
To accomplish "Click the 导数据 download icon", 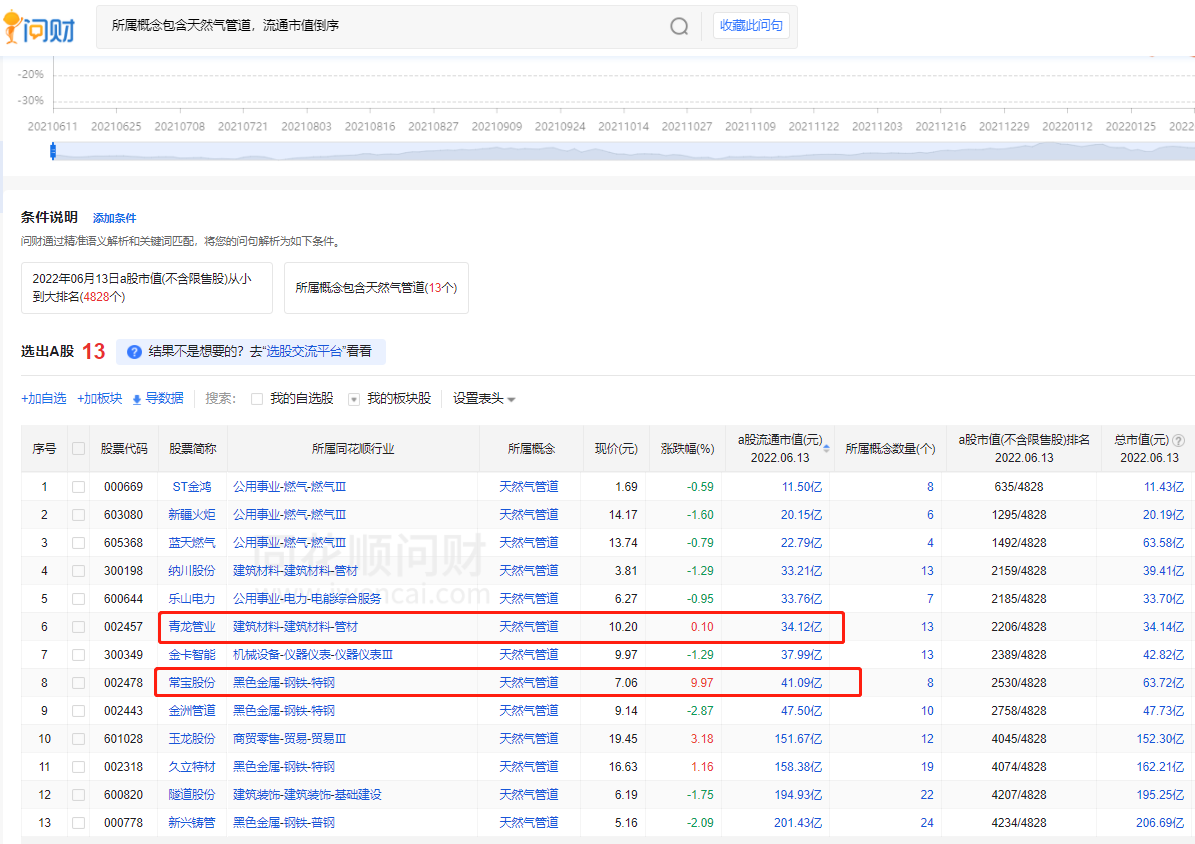I will pos(136,400).
